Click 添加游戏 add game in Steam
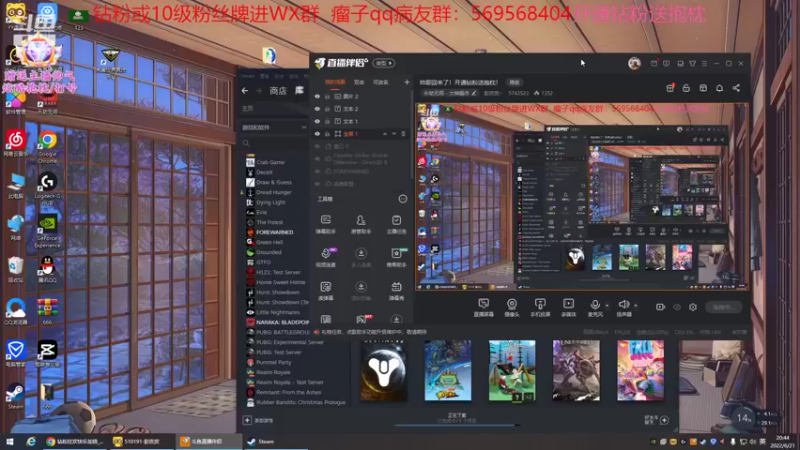Screen dimensions: 800x450 (x=259, y=420)
